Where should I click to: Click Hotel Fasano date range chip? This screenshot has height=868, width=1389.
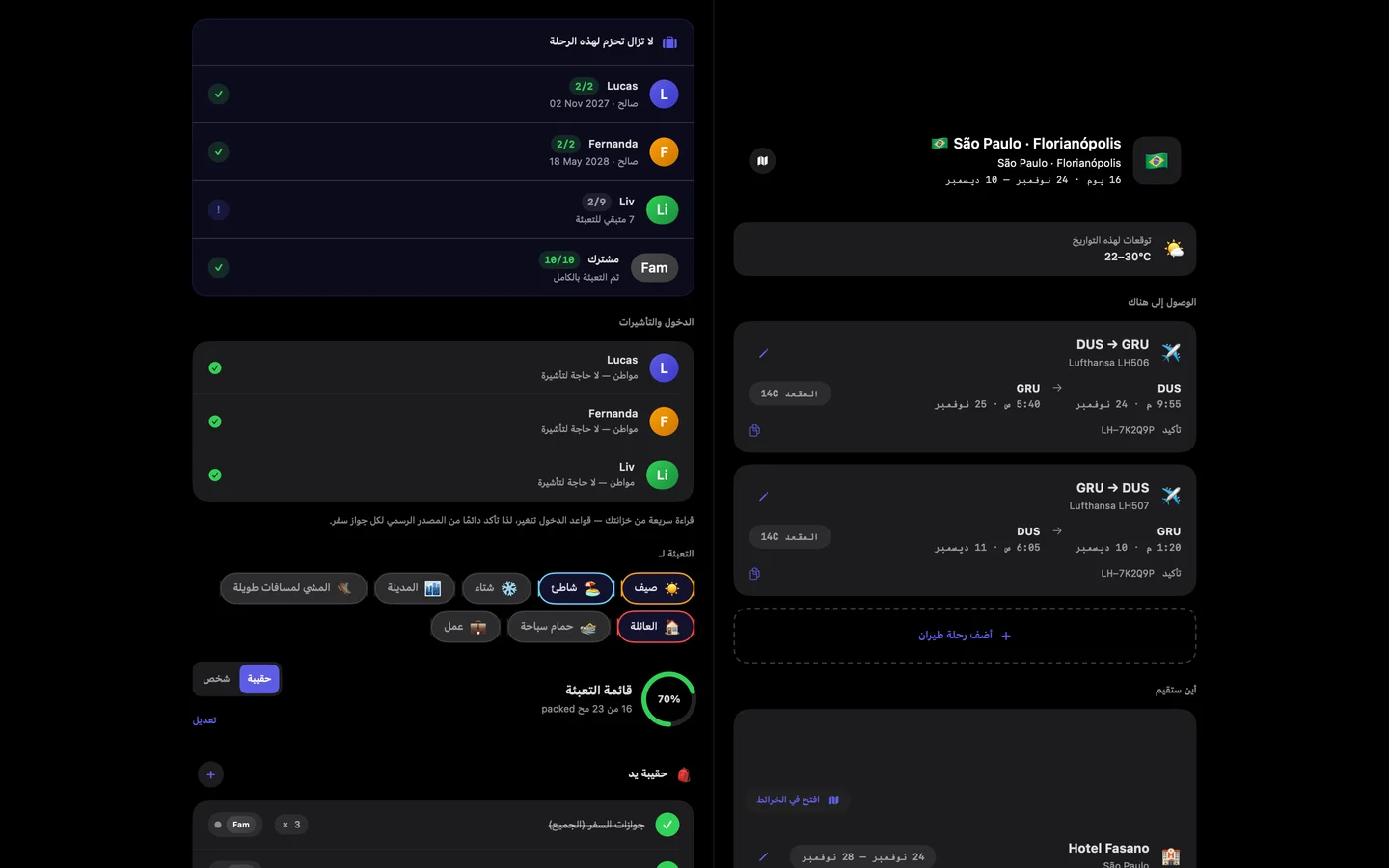863,856
